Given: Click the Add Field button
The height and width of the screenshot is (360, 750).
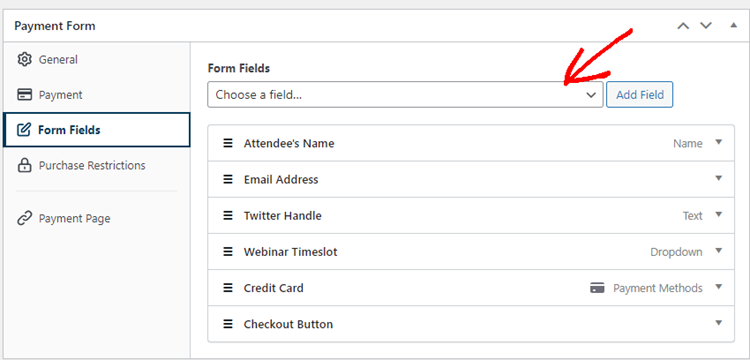Looking at the screenshot, I should 640,95.
